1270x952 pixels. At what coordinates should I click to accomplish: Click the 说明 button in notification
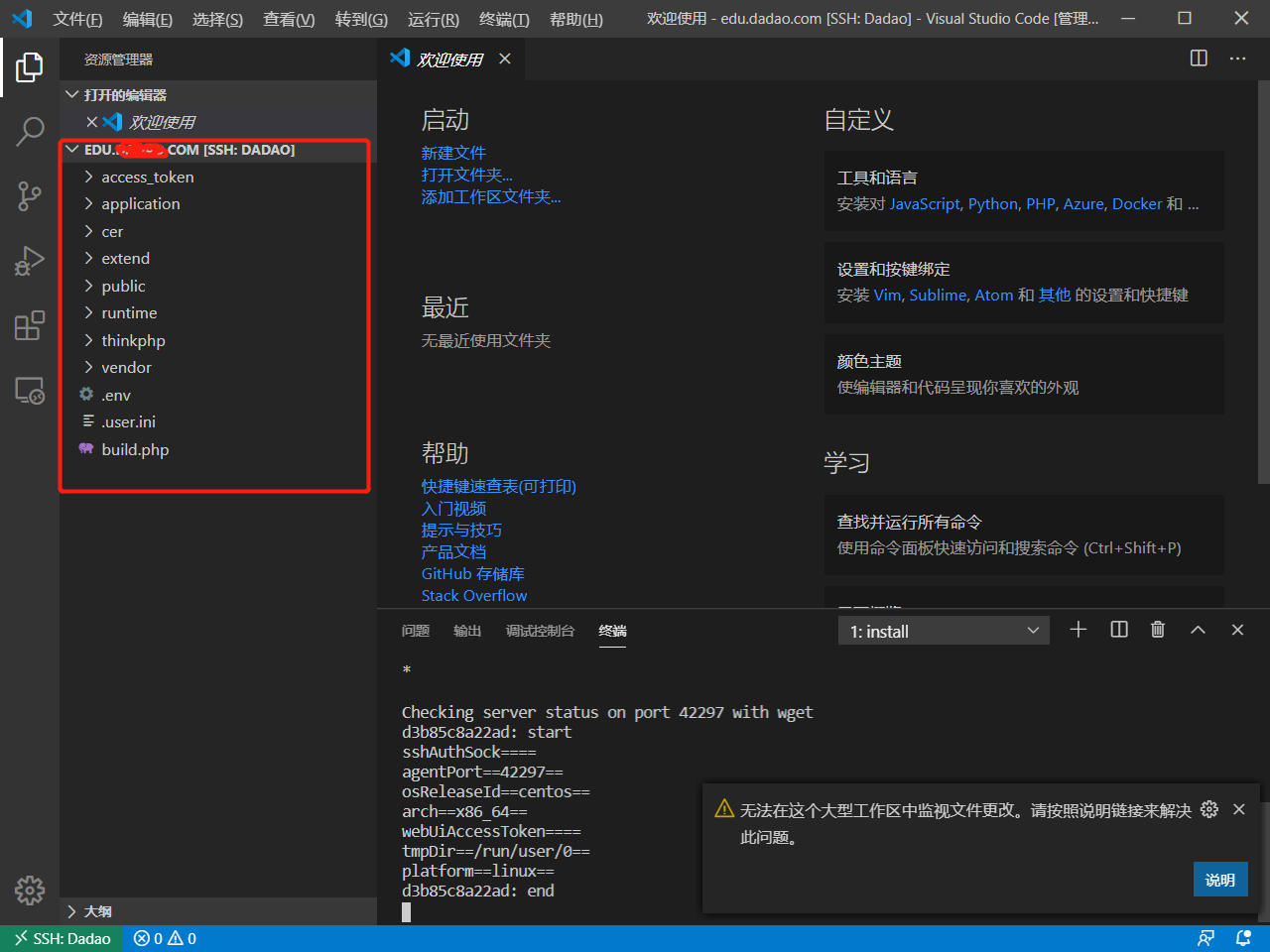click(1220, 880)
